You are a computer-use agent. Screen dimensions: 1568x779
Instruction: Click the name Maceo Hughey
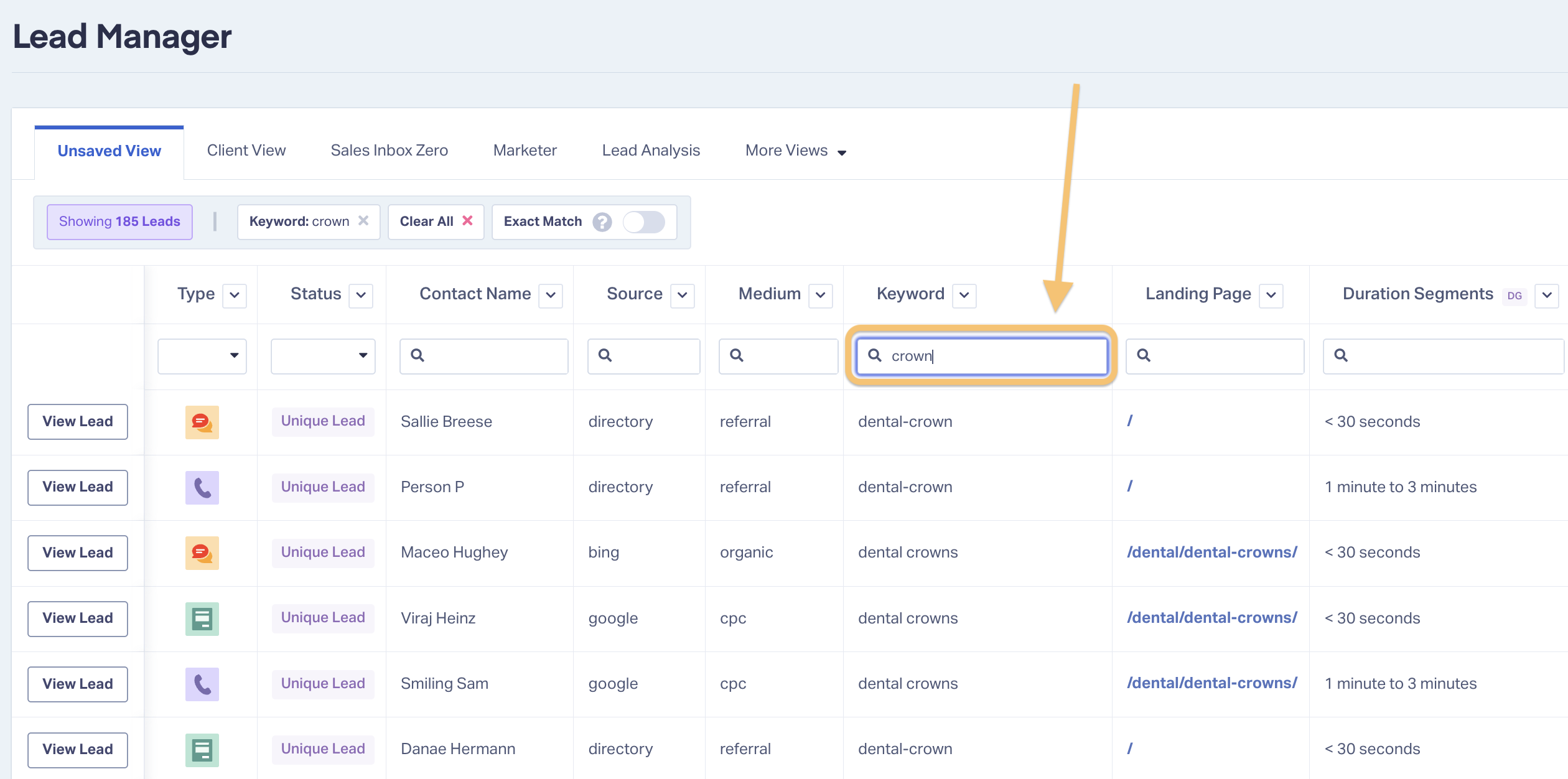pos(454,553)
